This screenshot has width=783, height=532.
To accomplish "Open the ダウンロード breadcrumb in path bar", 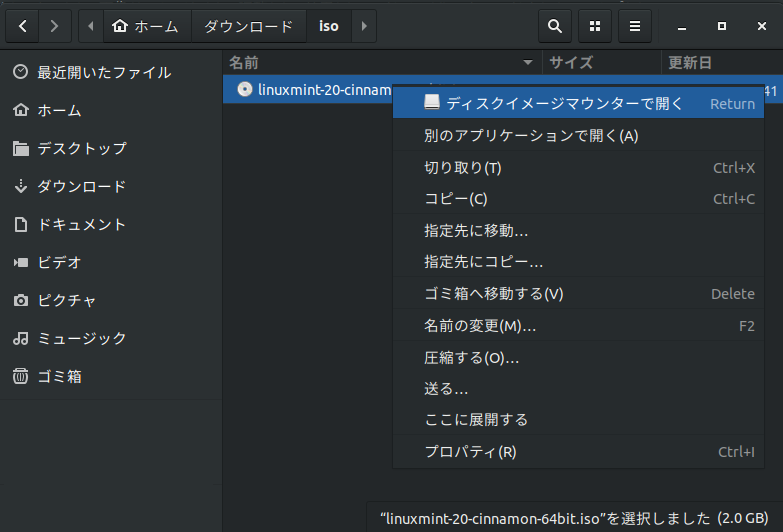I will tap(248, 26).
